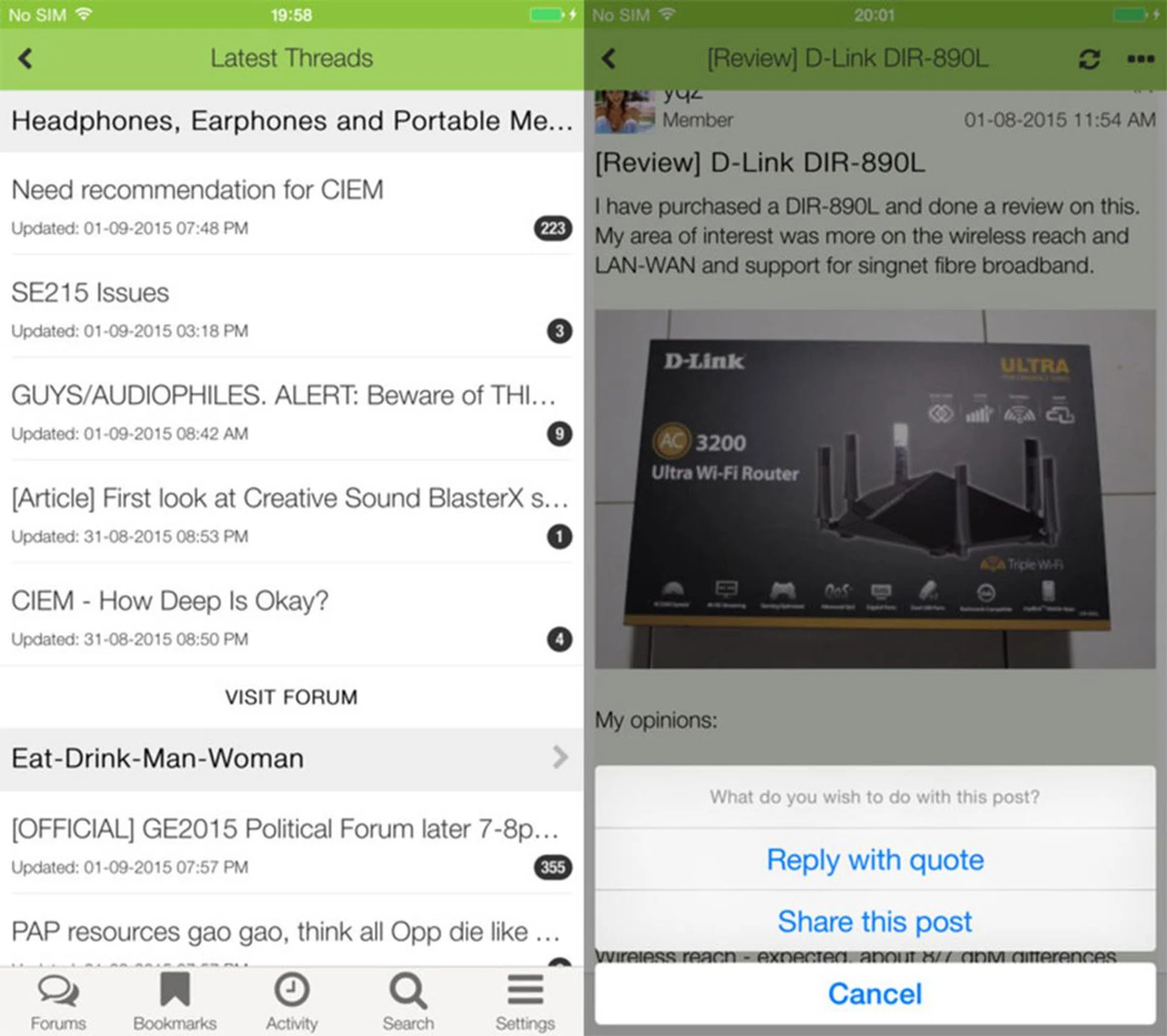Tap the 223 reply count badge
1167x1036 pixels.
553,228
